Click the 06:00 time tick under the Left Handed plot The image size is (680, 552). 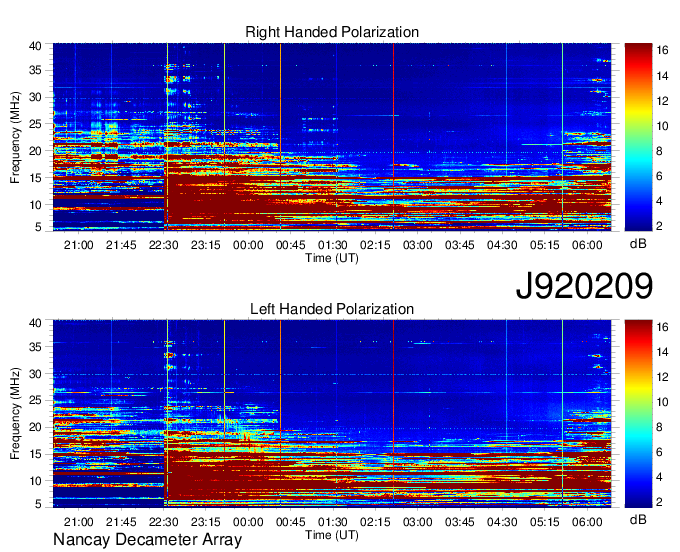coord(587,522)
